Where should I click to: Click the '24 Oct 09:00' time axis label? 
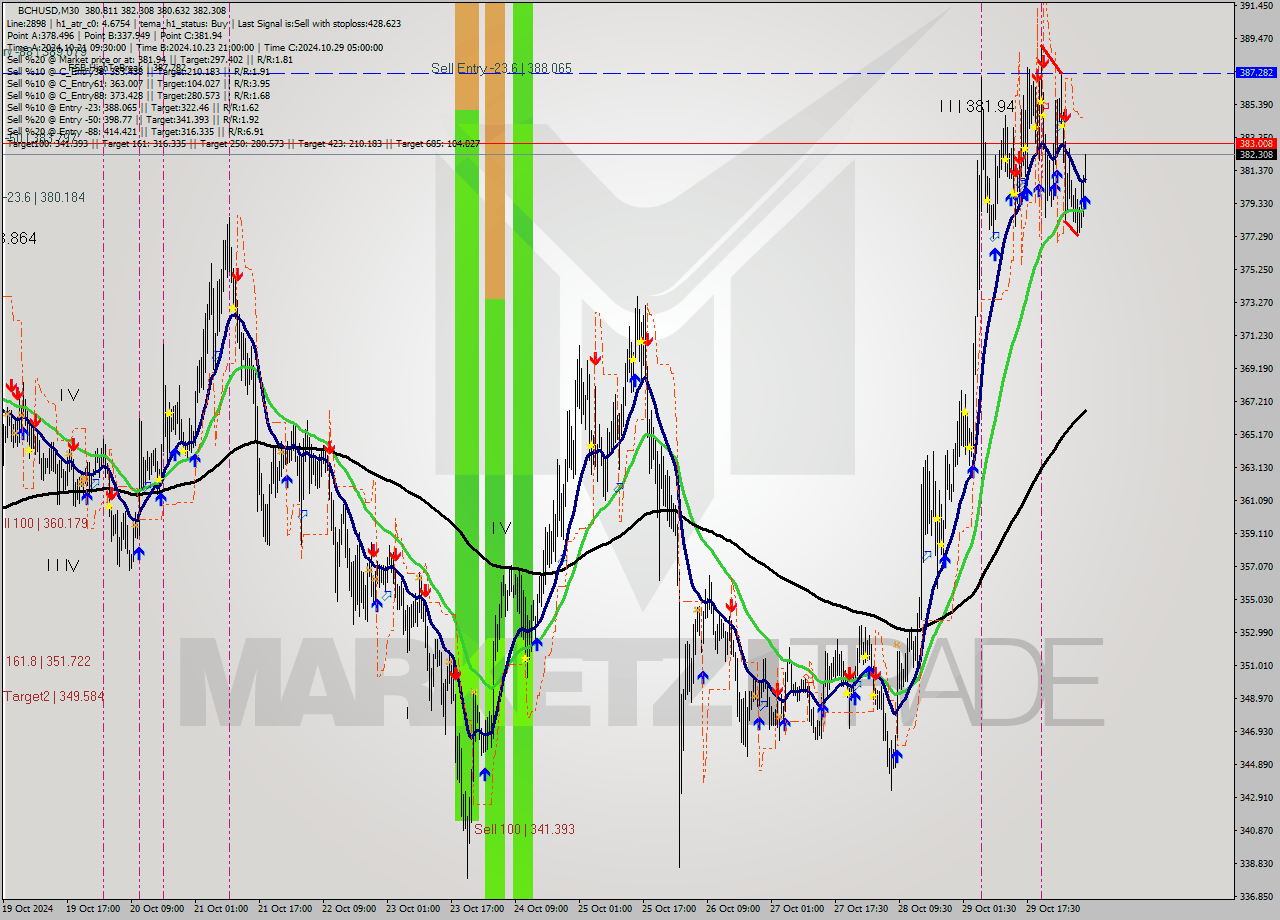542,909
